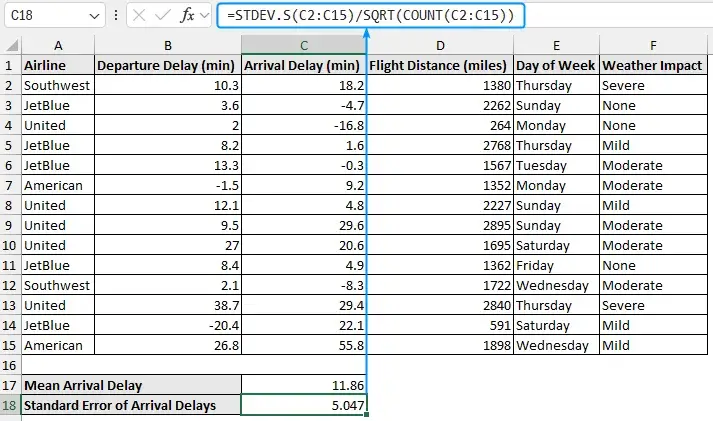Expand the function list dropdown beside fx
Screen dimensions: 713x421
[x=205, y=15]
